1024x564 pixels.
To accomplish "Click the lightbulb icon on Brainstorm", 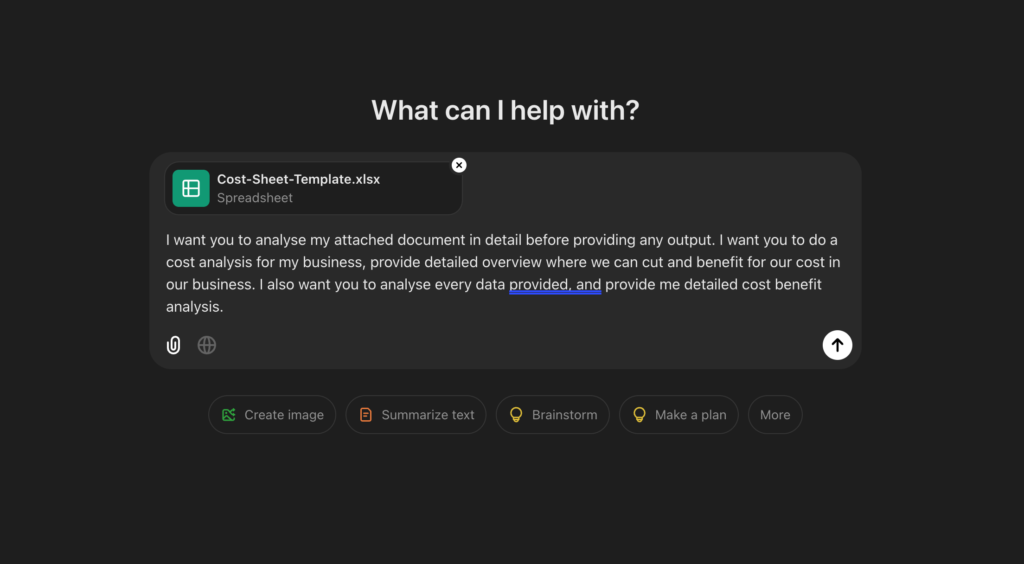I will tap(516, 415).
